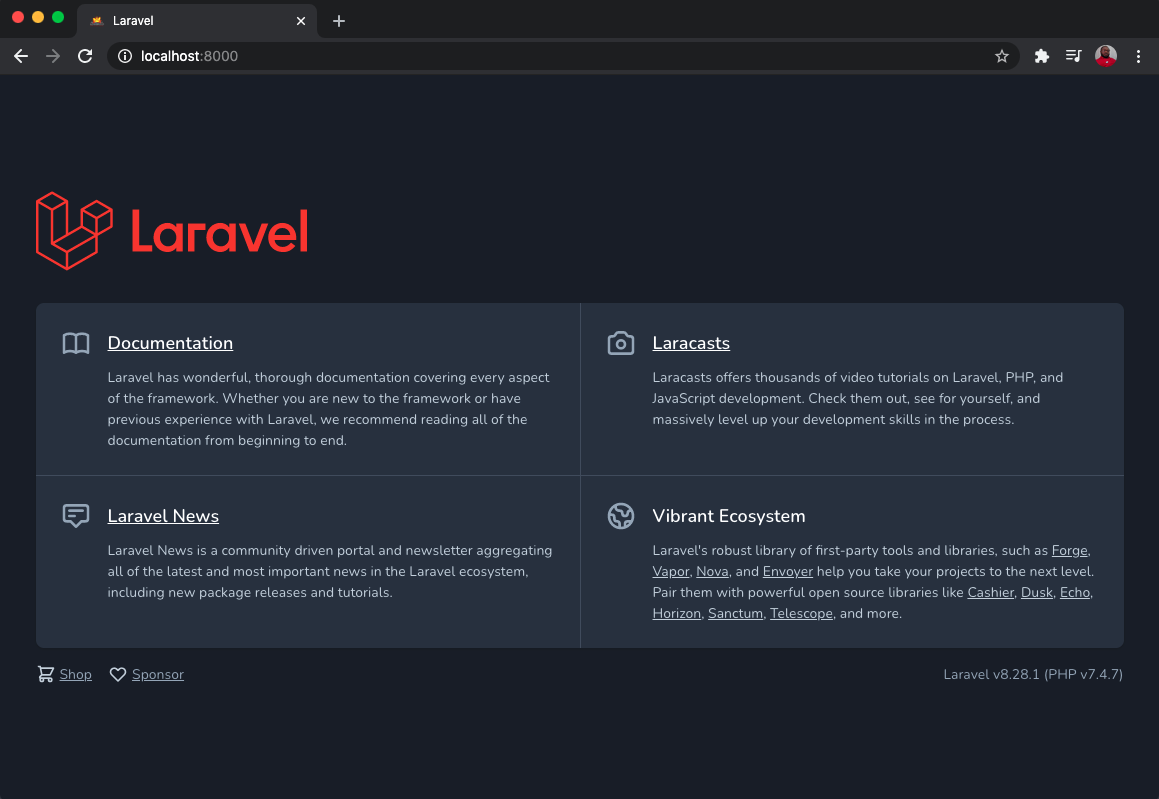1159x799 pixels.
Task: Click the Laravel tab favicon
Action: click(97, 21)
